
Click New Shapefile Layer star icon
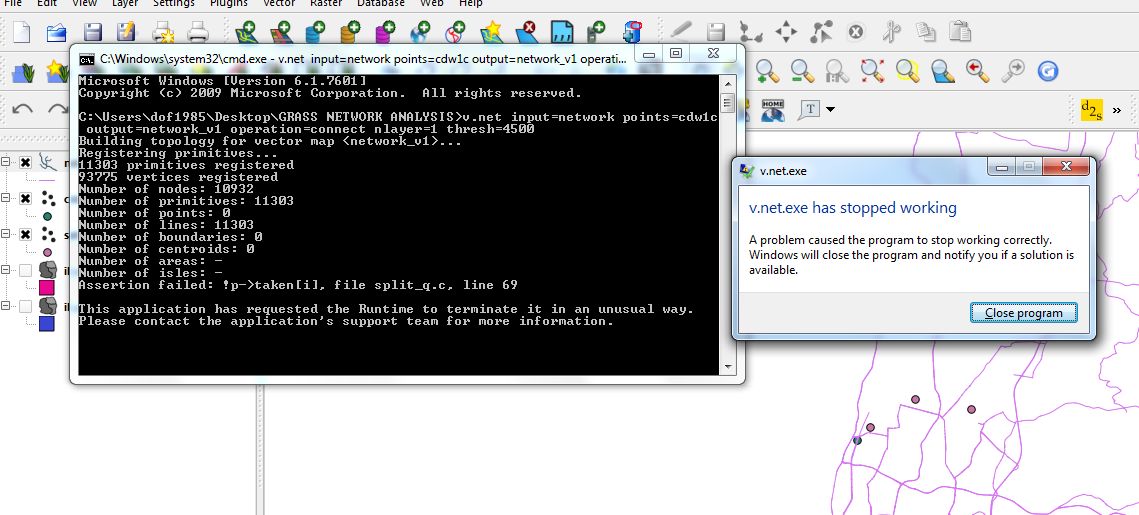pos(492,32)
